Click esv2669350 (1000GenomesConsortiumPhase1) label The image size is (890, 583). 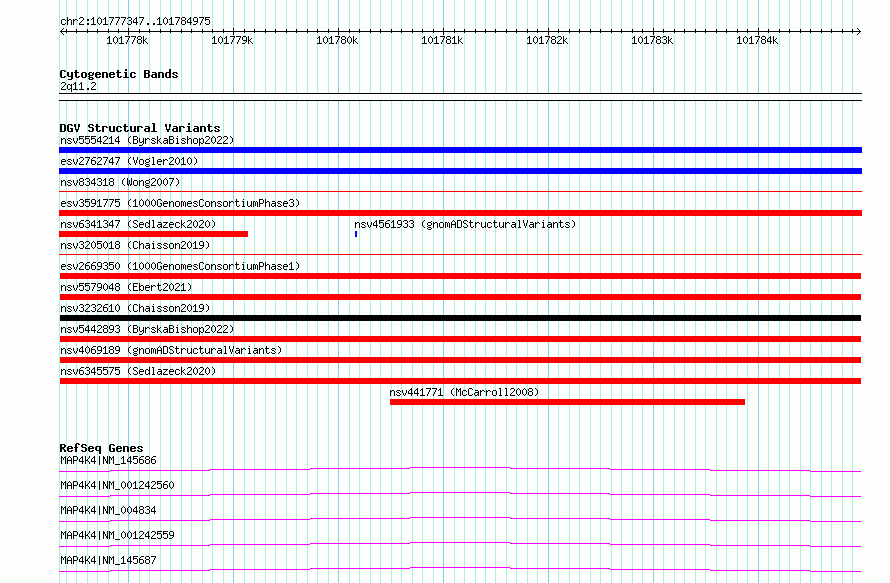coord(180,266)
